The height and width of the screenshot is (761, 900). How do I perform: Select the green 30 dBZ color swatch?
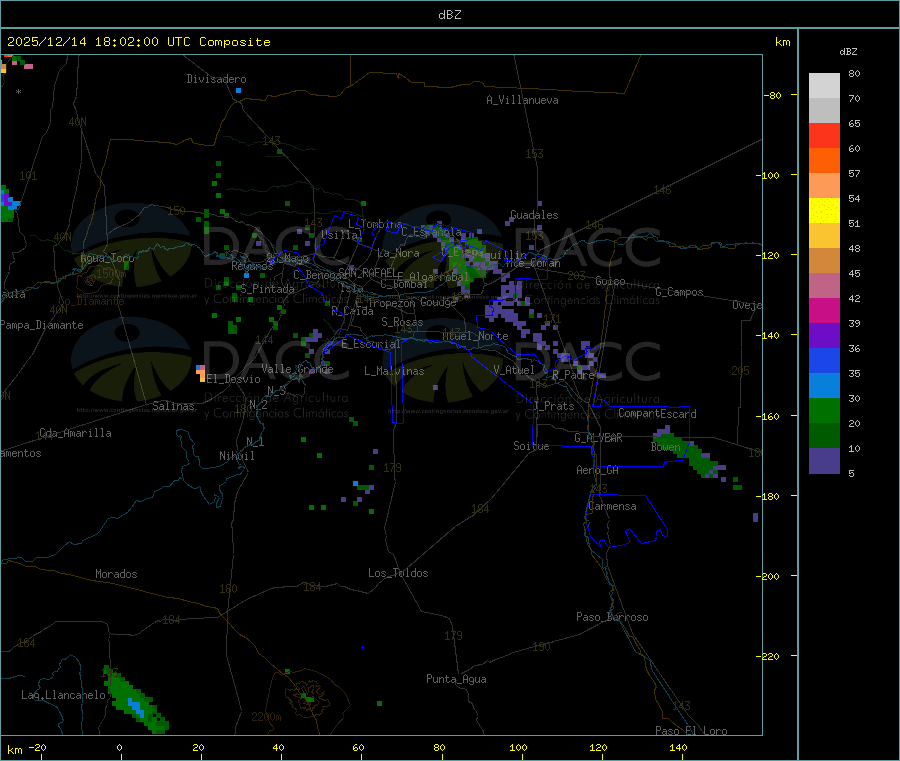[x=824, y=410]
